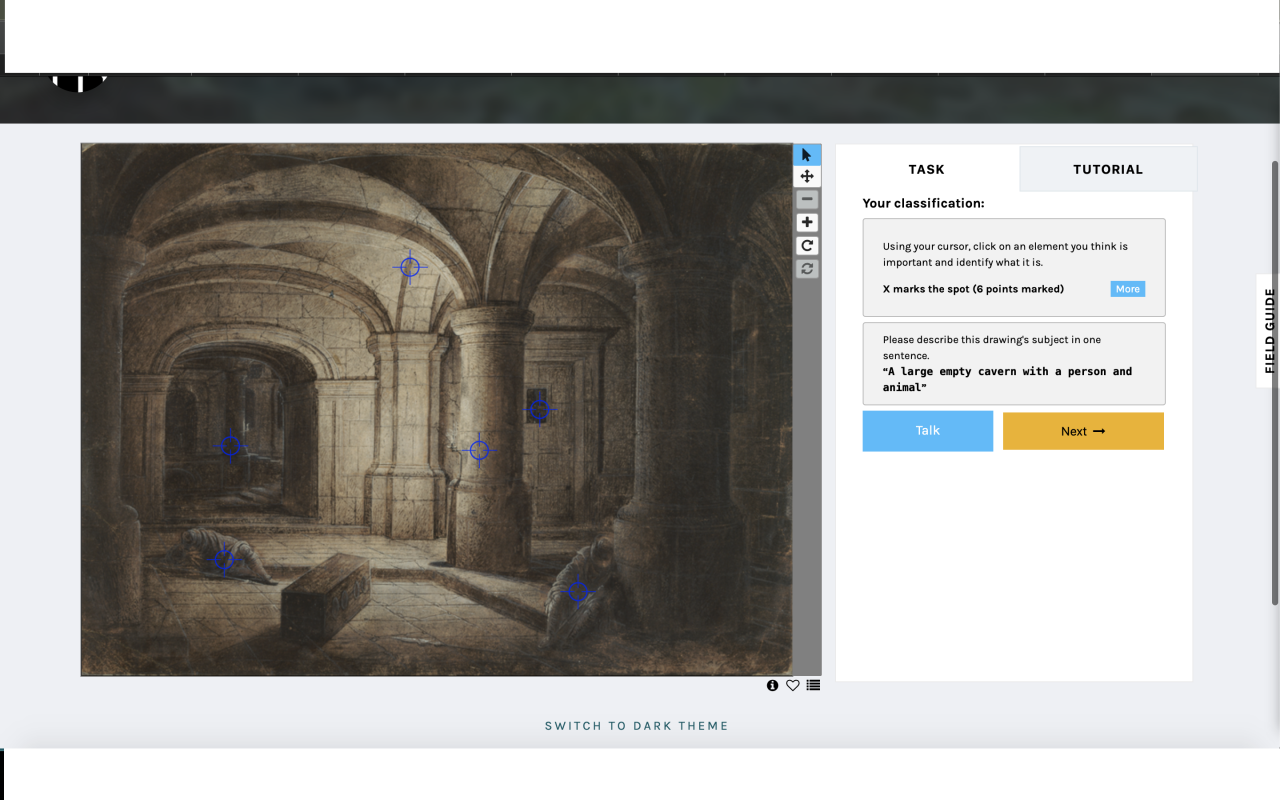Open the subject info icon

click(x=772, y=685)
